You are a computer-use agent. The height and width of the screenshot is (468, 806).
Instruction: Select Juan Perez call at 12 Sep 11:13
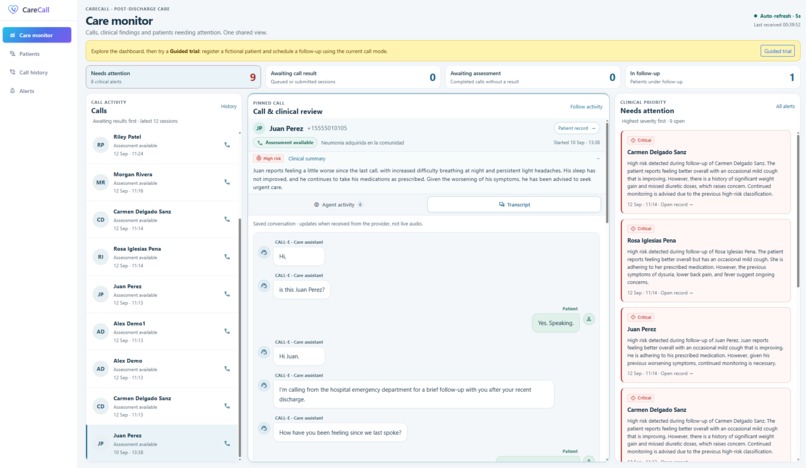(x=163, y=294)
